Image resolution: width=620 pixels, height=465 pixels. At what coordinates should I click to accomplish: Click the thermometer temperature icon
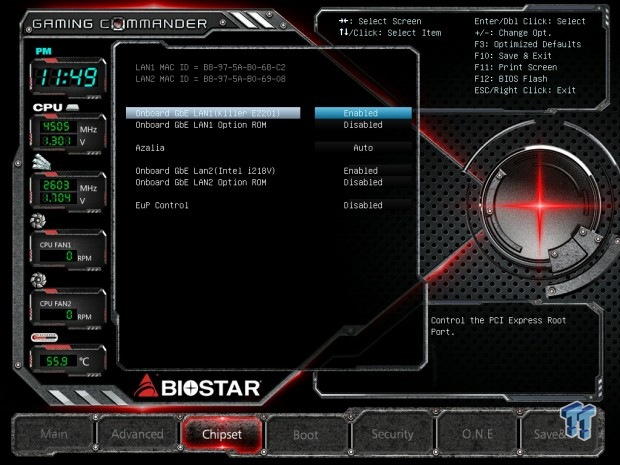pyautogui.click(x=44, y=338)
